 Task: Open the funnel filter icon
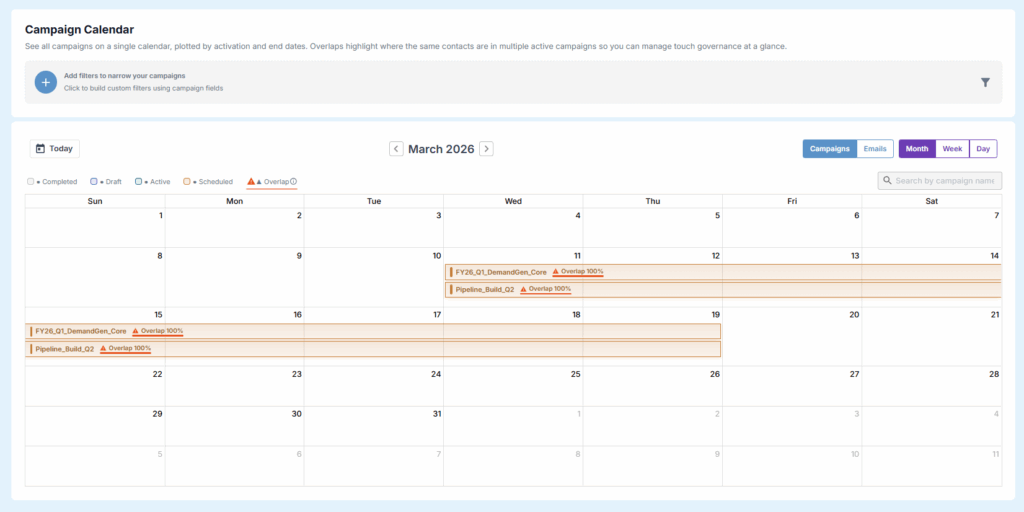tap(985, 83)
